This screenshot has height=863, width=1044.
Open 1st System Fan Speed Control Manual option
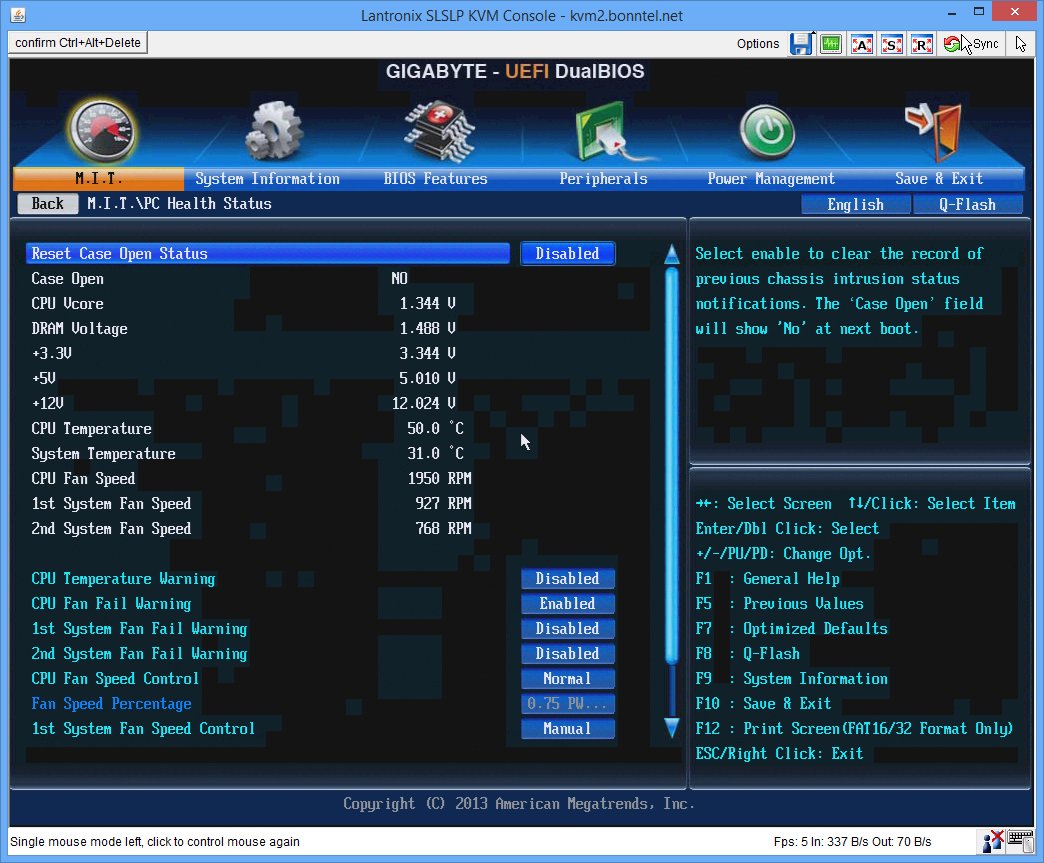(x=567, y=729)
